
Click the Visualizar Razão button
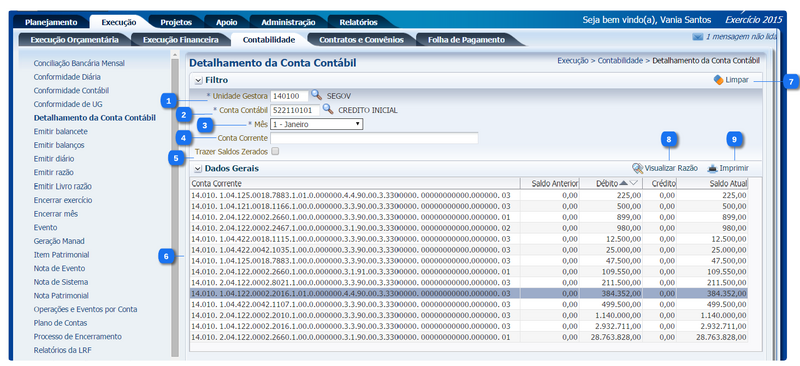click(x=665, y=168)
